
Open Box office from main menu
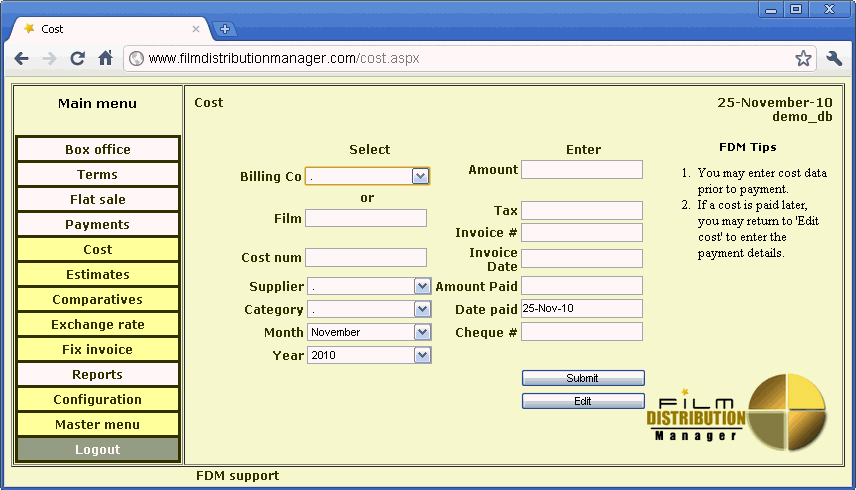98,150
